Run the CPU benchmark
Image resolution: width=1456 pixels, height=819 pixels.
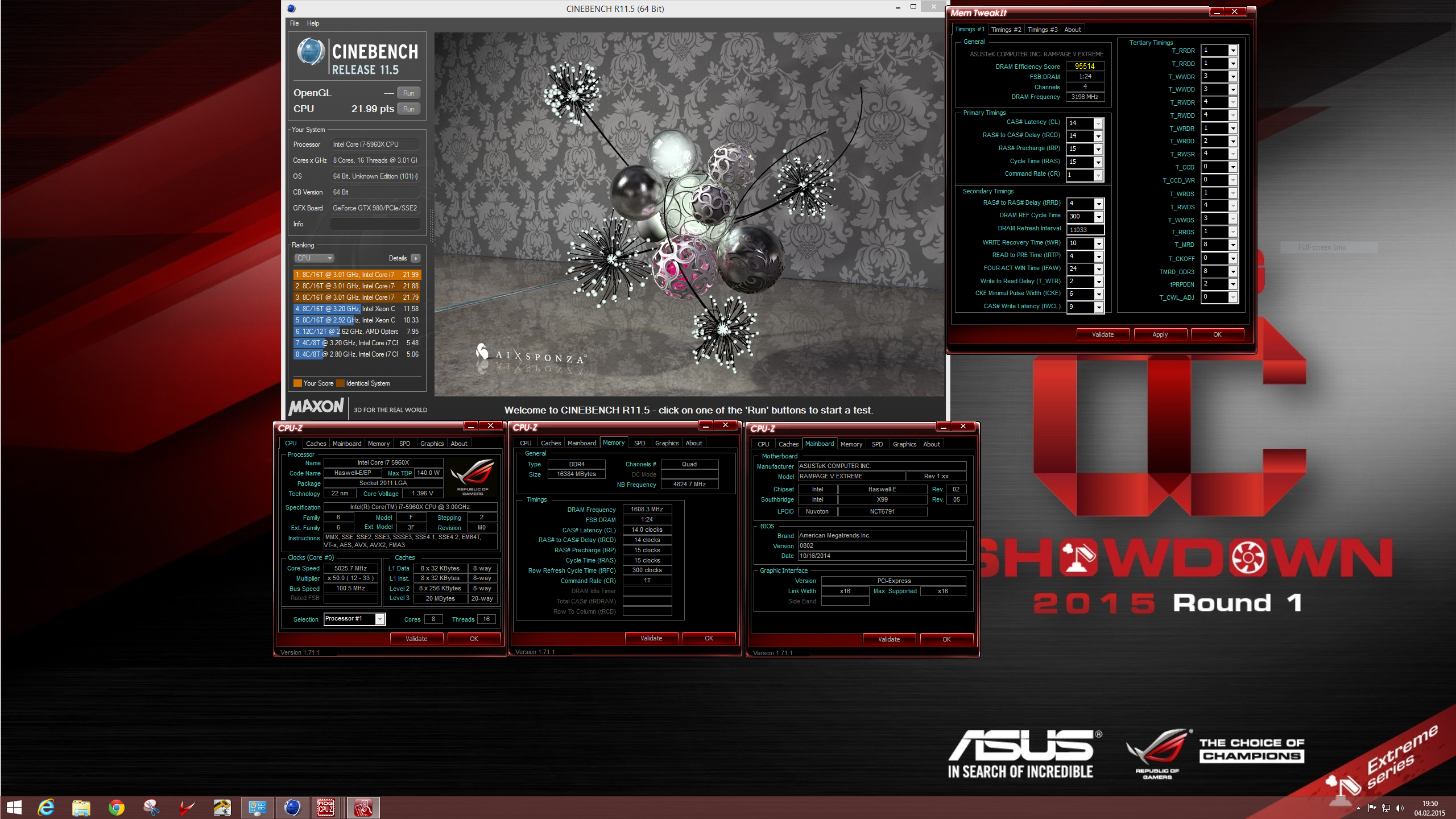click(408, 109)
